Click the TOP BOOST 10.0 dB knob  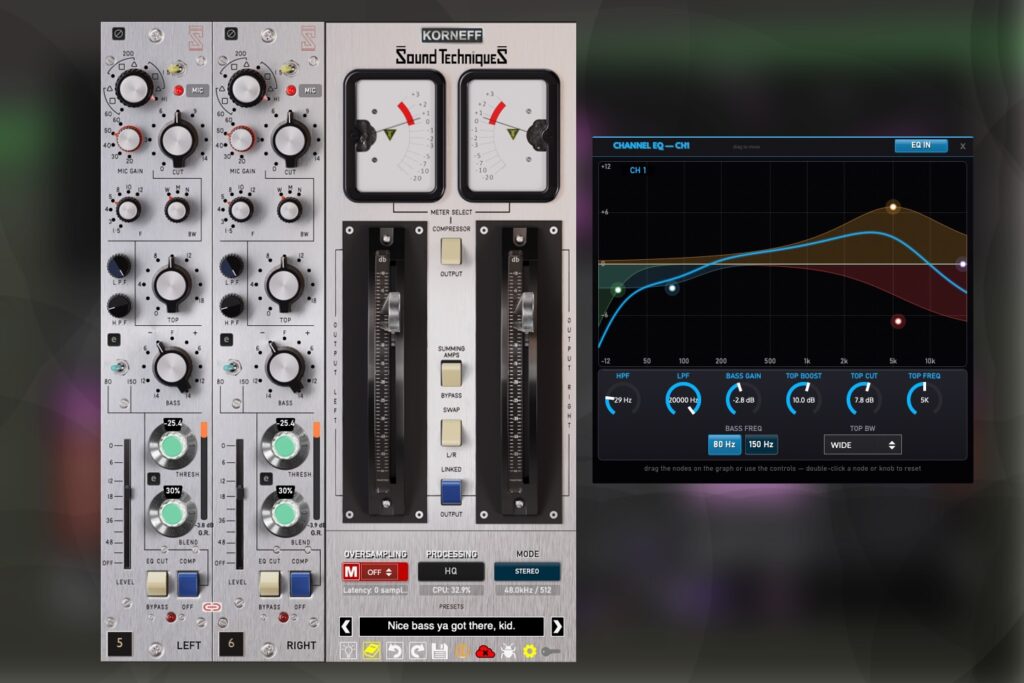click(803, 399)
